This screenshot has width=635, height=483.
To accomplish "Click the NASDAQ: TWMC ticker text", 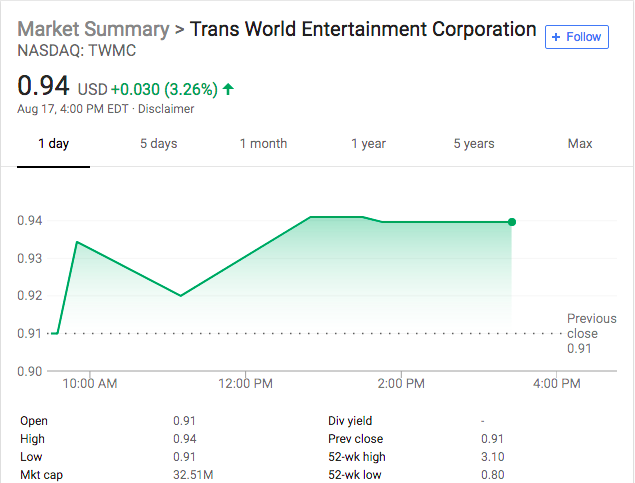I will coord(77,51).
